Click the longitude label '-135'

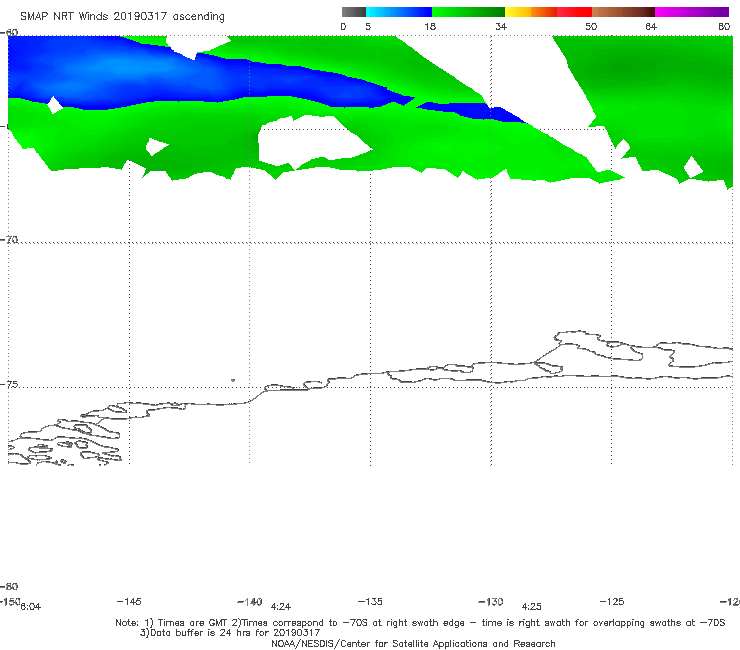point(370,601)
